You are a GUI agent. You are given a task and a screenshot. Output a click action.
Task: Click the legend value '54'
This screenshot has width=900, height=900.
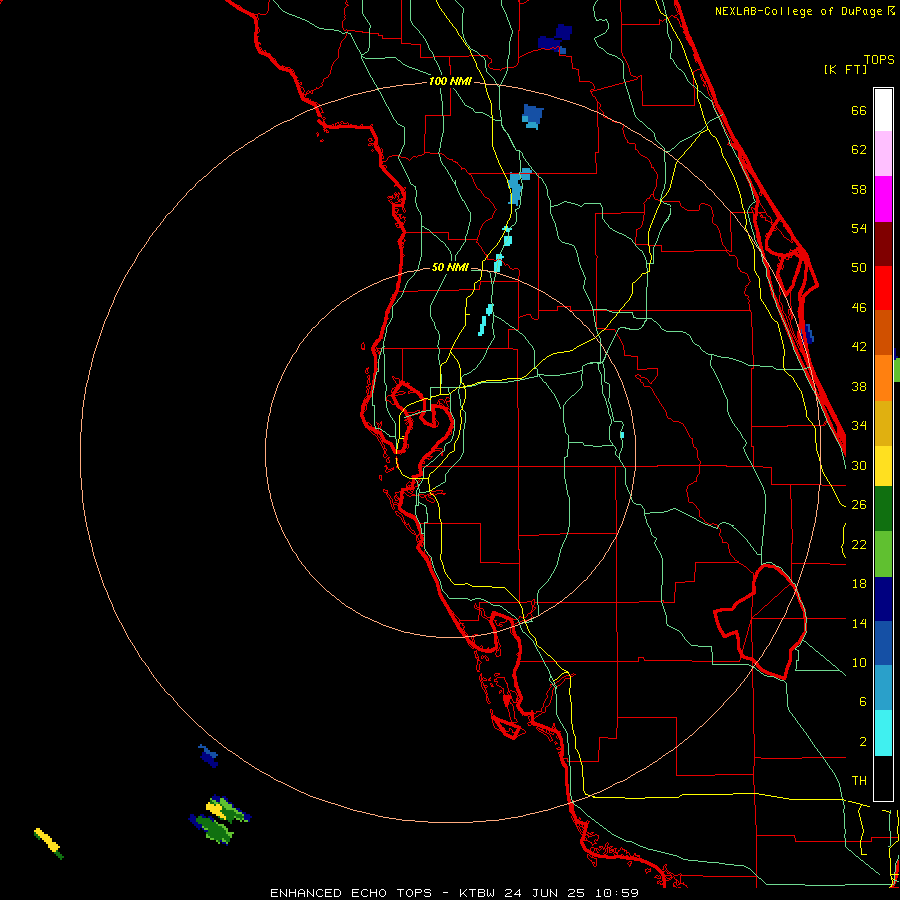859,228
